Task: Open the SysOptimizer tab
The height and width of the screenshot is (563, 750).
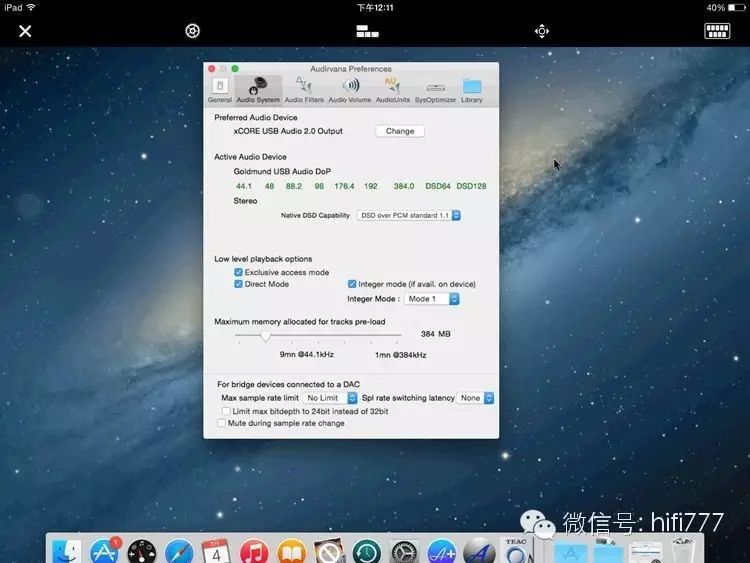Action: pyautogui.click(x=435, y=90)
